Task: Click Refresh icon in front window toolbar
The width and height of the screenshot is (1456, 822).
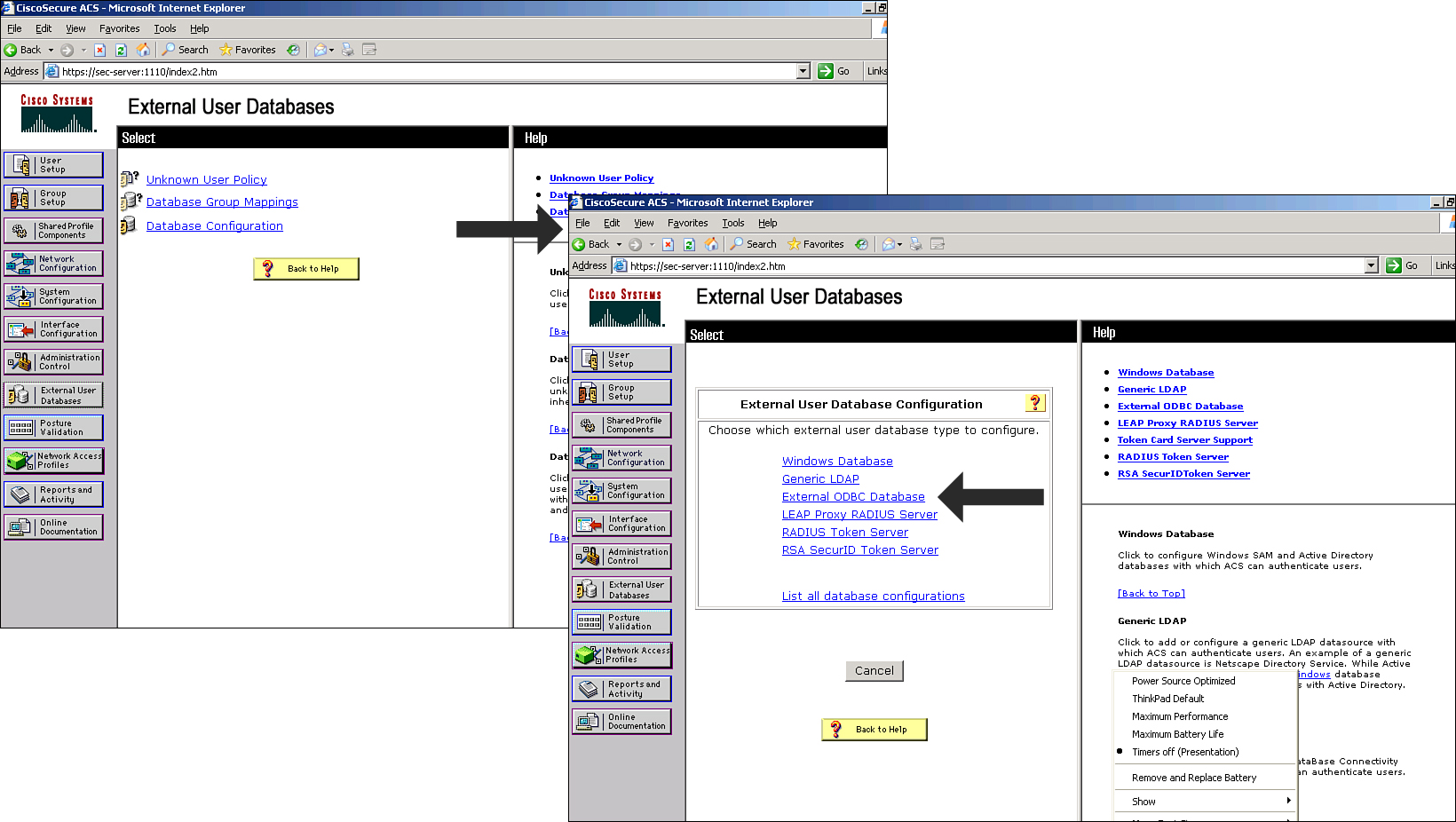Action: pyautogui.click(x=689, y=244)
